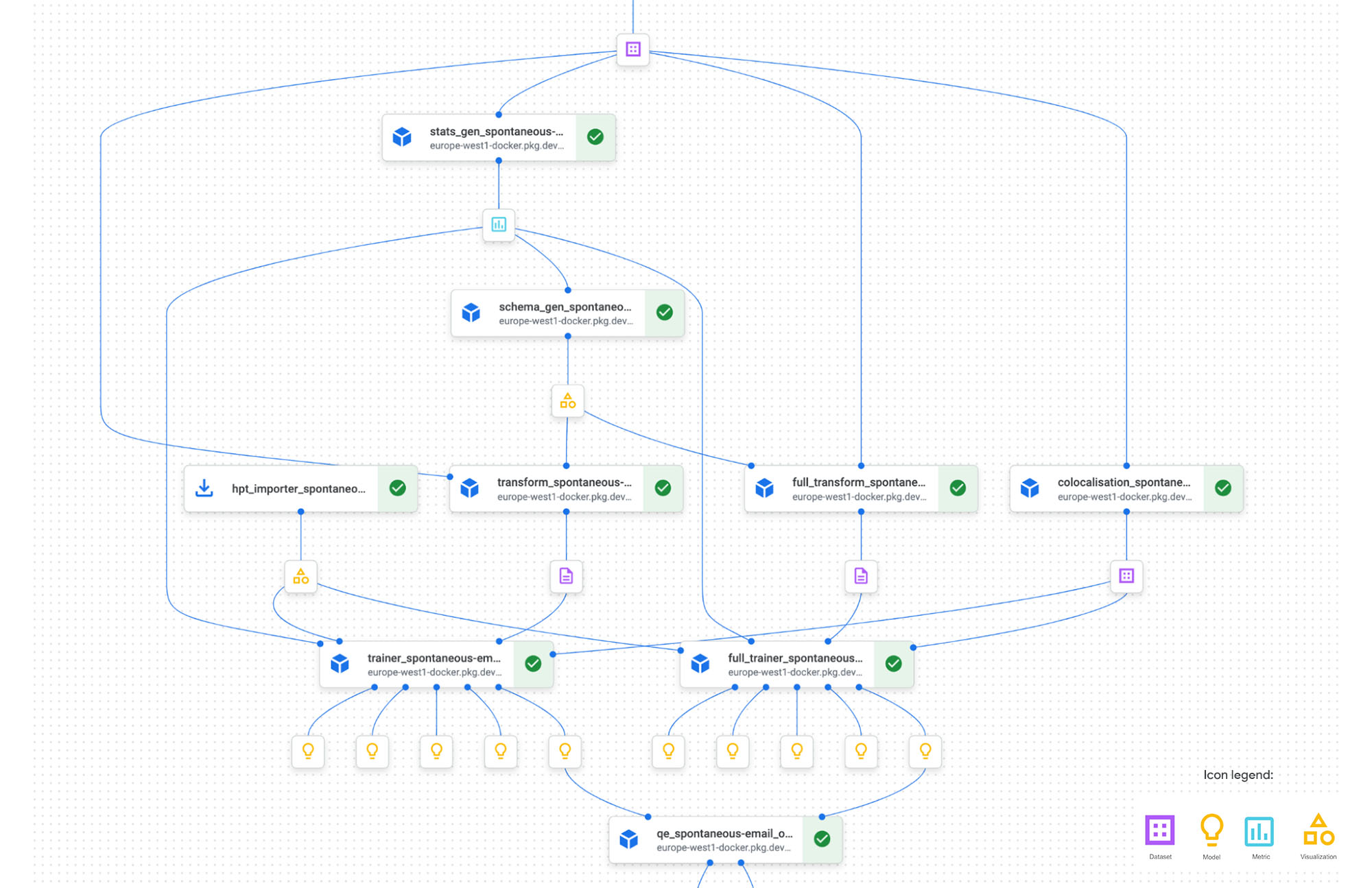Select the Model icon in the legend
The height and width of the screenshot is (888, 1372).
pos(1212,829)
